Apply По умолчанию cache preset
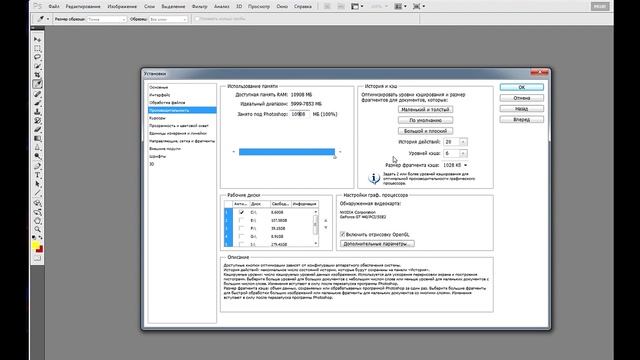Image resolution: width=640 pixels, height=360 pixels. pyautogui.click(x=425, y=120)
